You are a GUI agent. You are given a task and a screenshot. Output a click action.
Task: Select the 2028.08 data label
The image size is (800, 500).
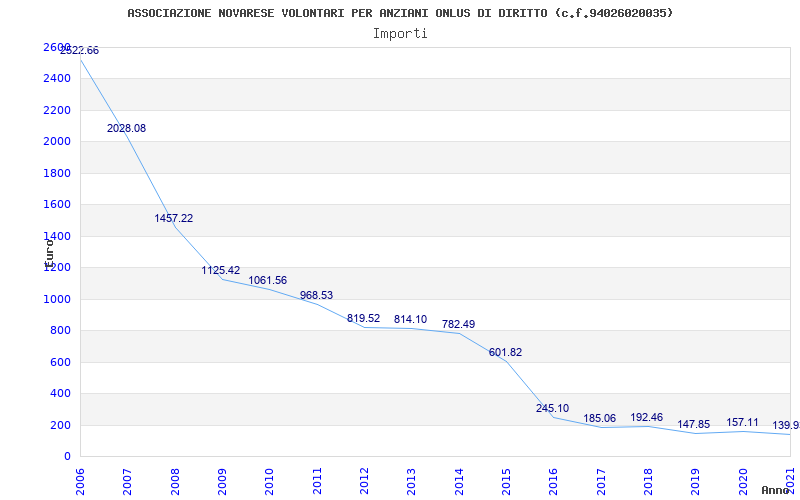point(127,129)
